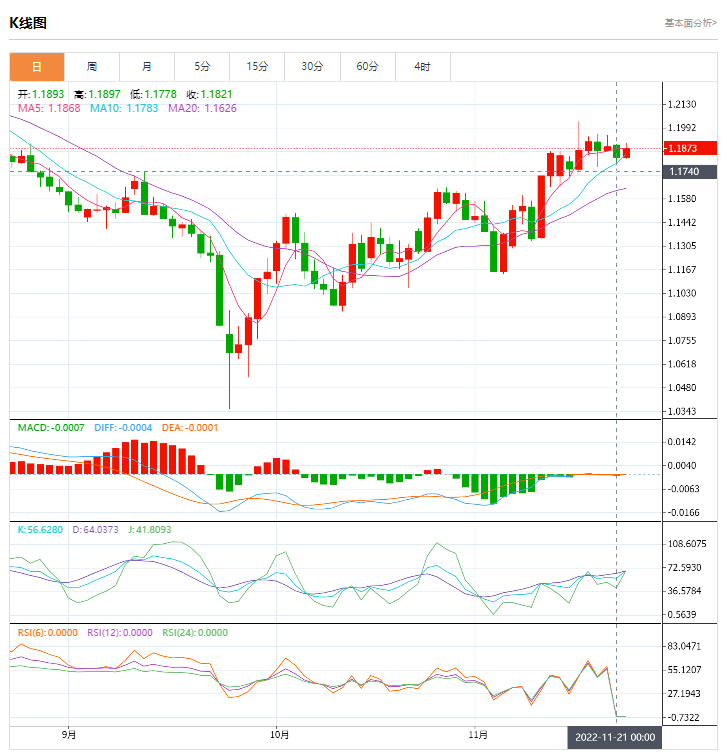Click the DIFF:-0.0004 label
Screen dimensions: 727x752
pyautogui.click(x=123, y=428)
